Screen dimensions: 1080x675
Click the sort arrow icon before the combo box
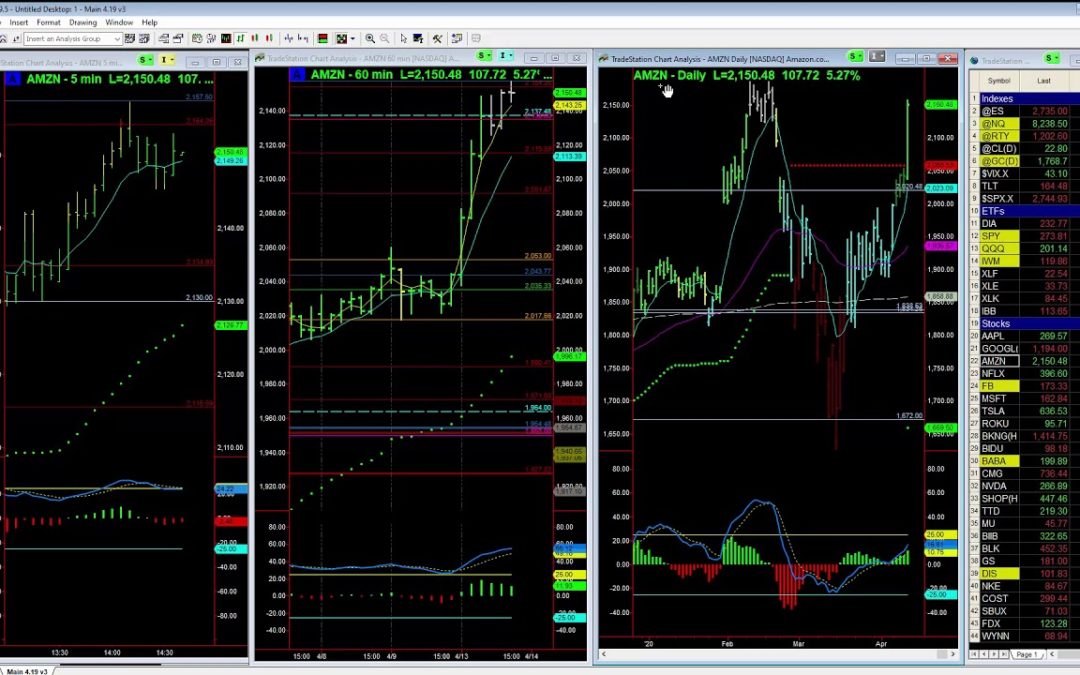point(17,39)
